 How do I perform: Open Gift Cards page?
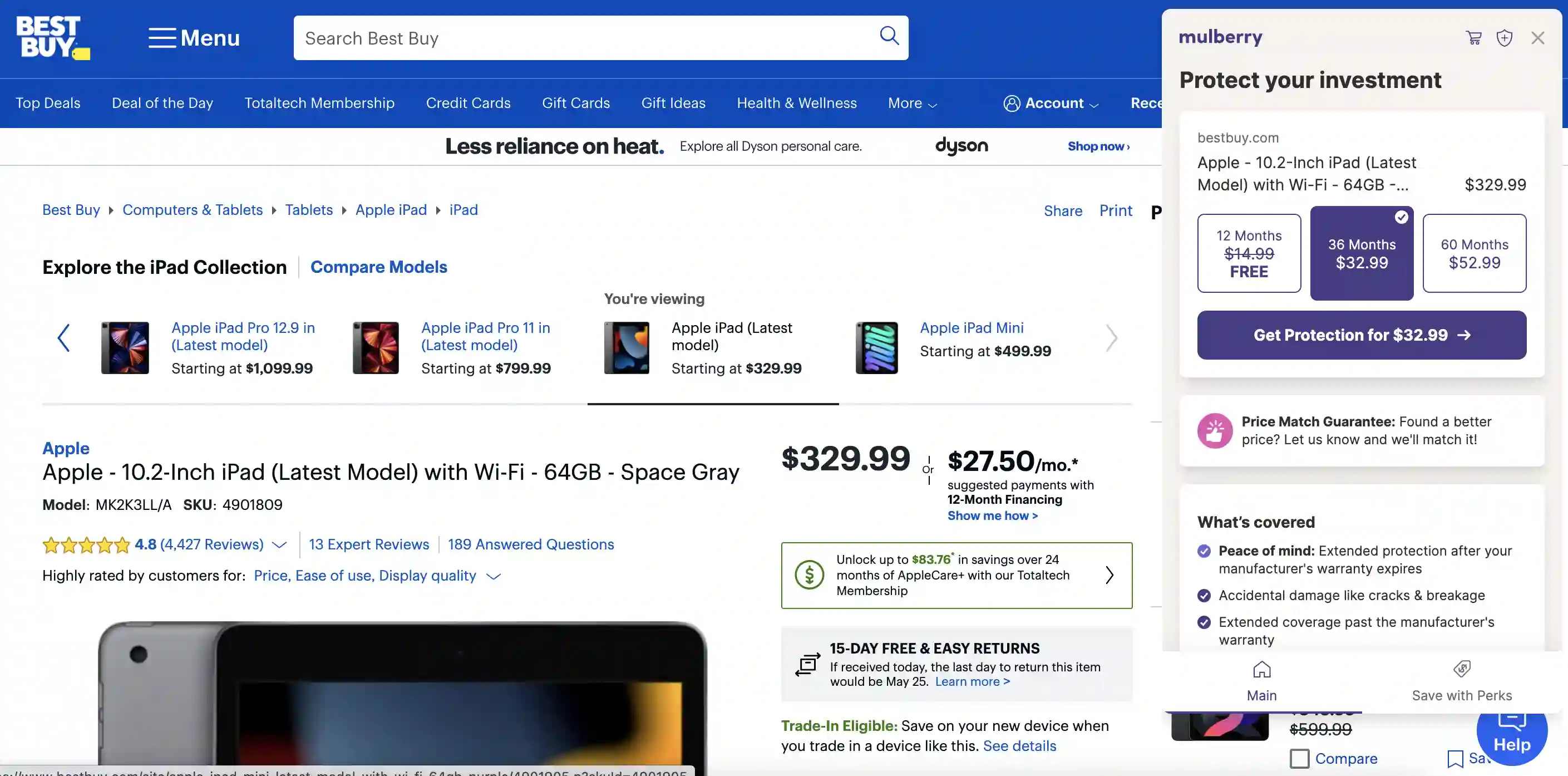point(576,103)
